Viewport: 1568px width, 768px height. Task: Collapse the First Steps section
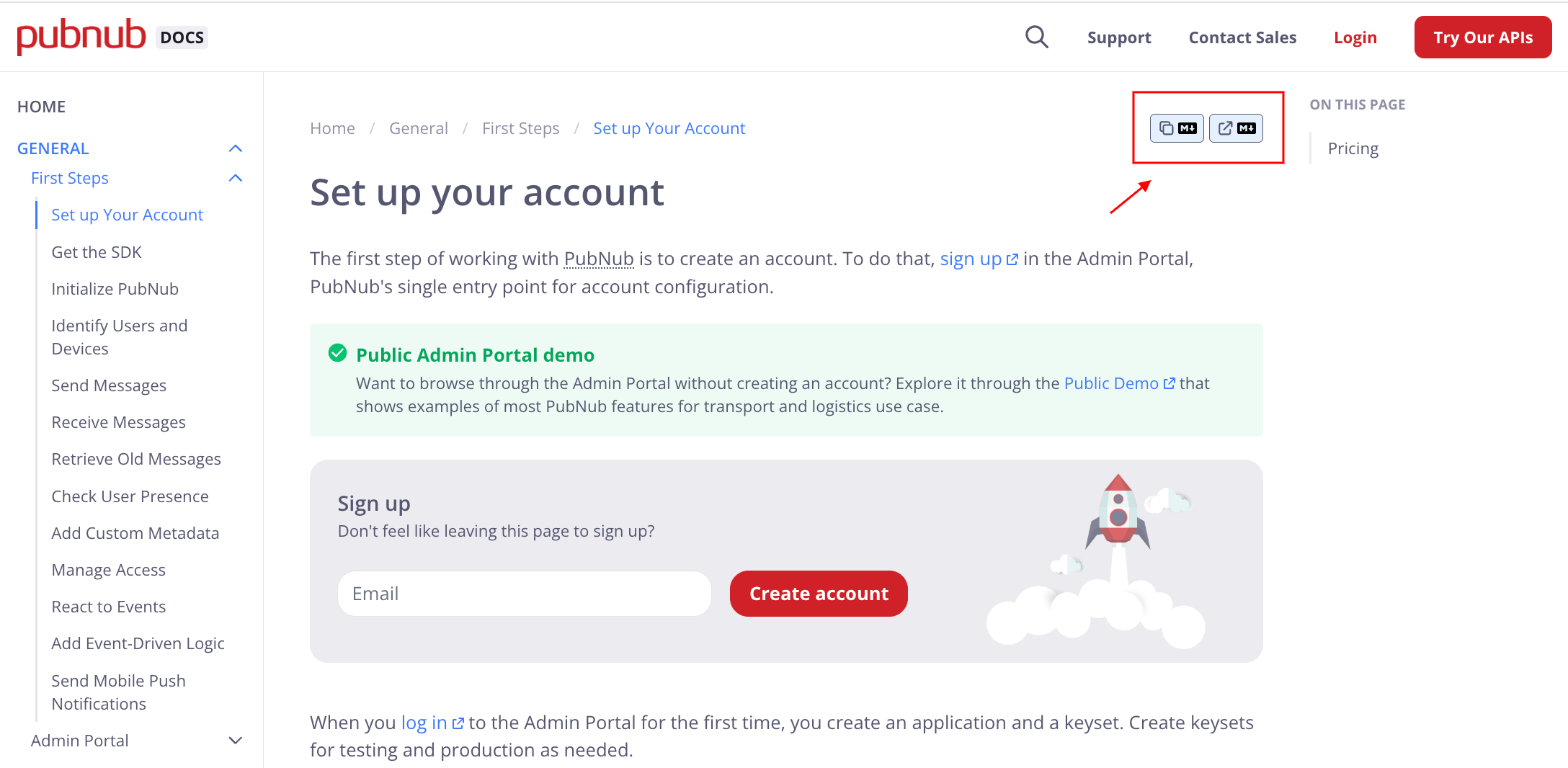236,177
